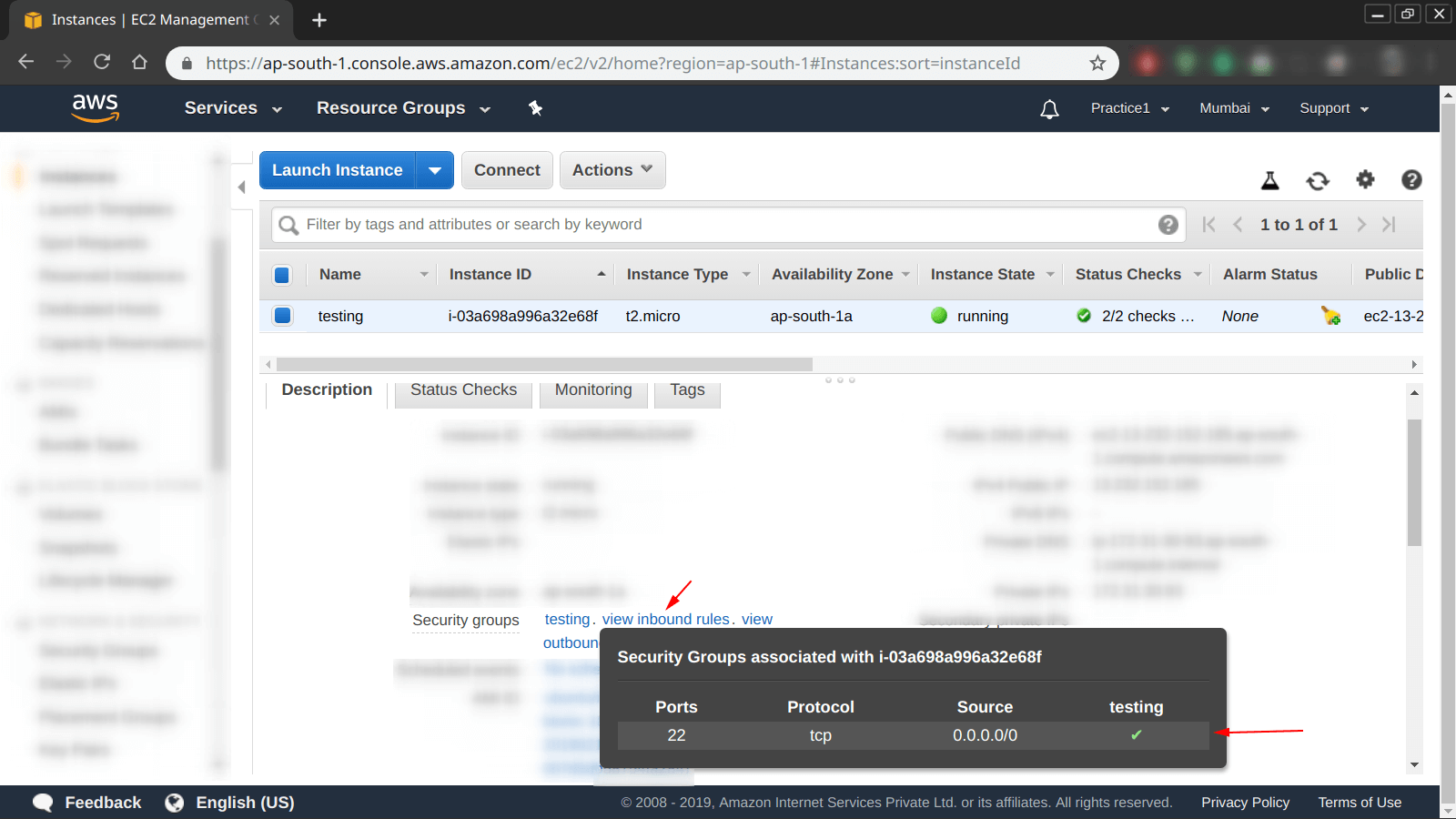Screen dimensions: 1456x819
Task: Go to last page of results
Action: pos(1389,225)
